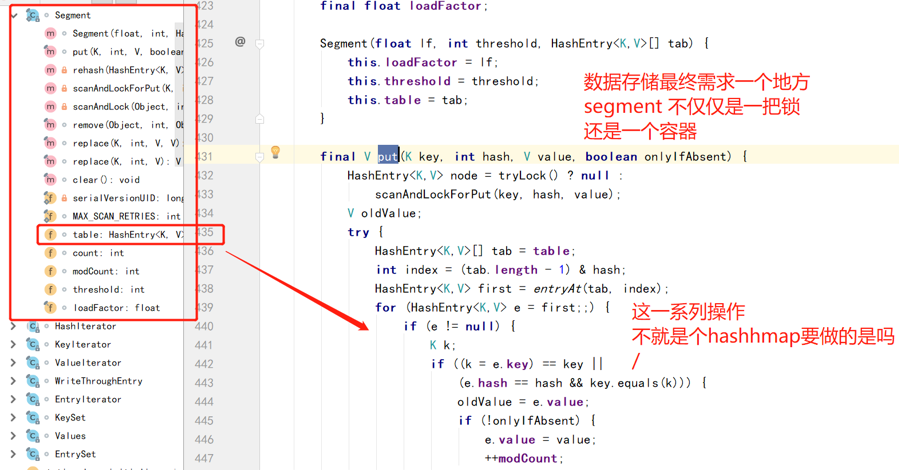The width and height of the screenshot is (899, 470).
Task: Select MAX_SCAN_RETRIES: int in structure tree
Action: coord(126,216)
